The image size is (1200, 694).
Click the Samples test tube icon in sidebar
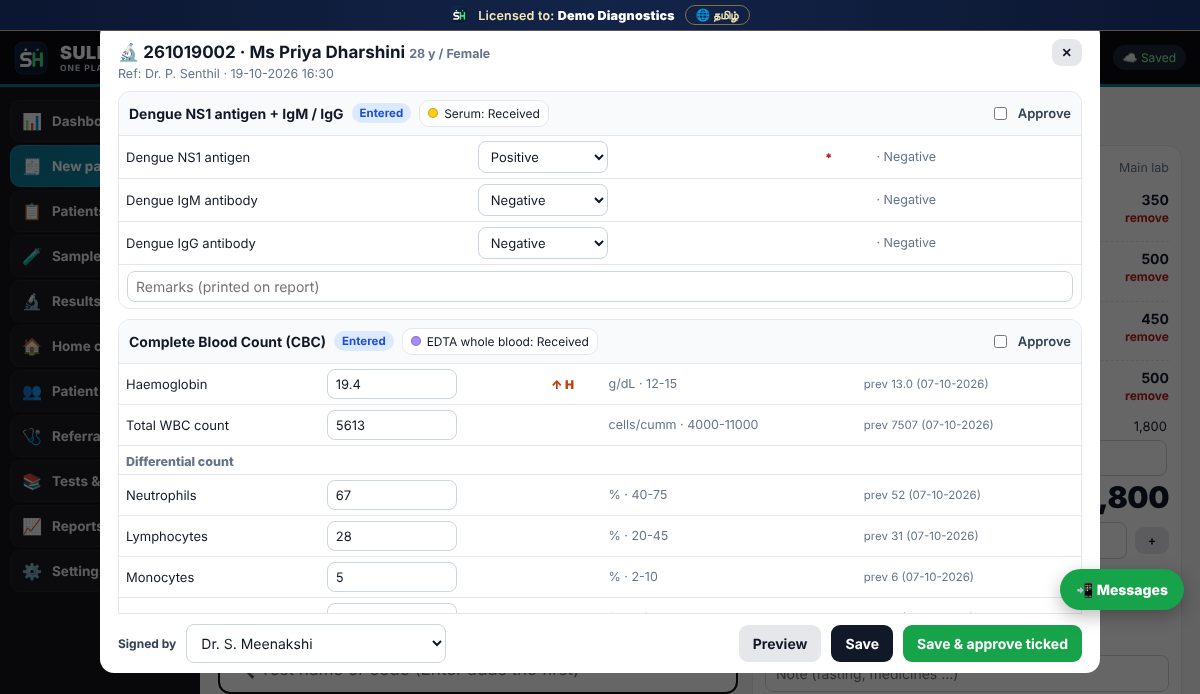tap(32, 256)
